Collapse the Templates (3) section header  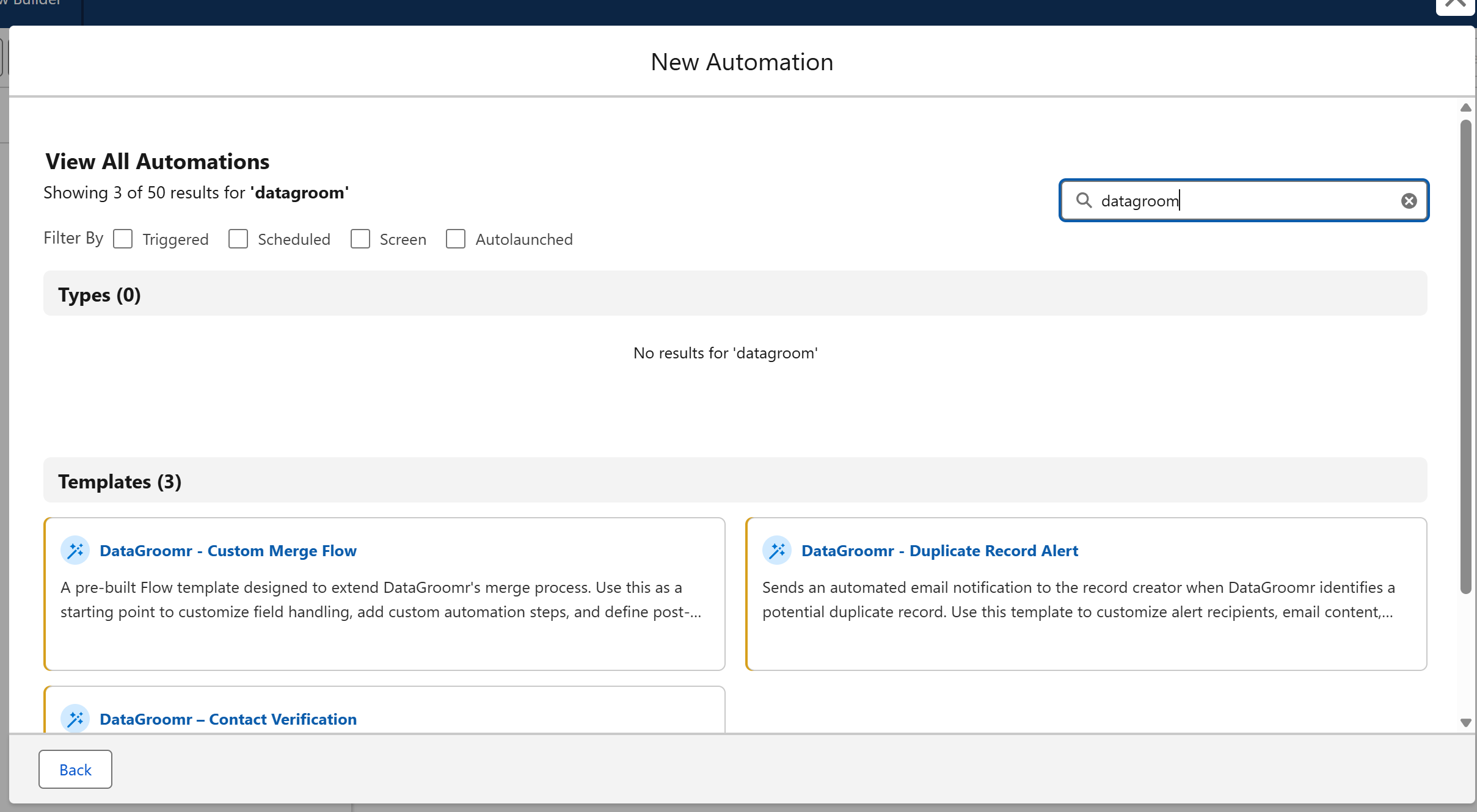[120, 482]
